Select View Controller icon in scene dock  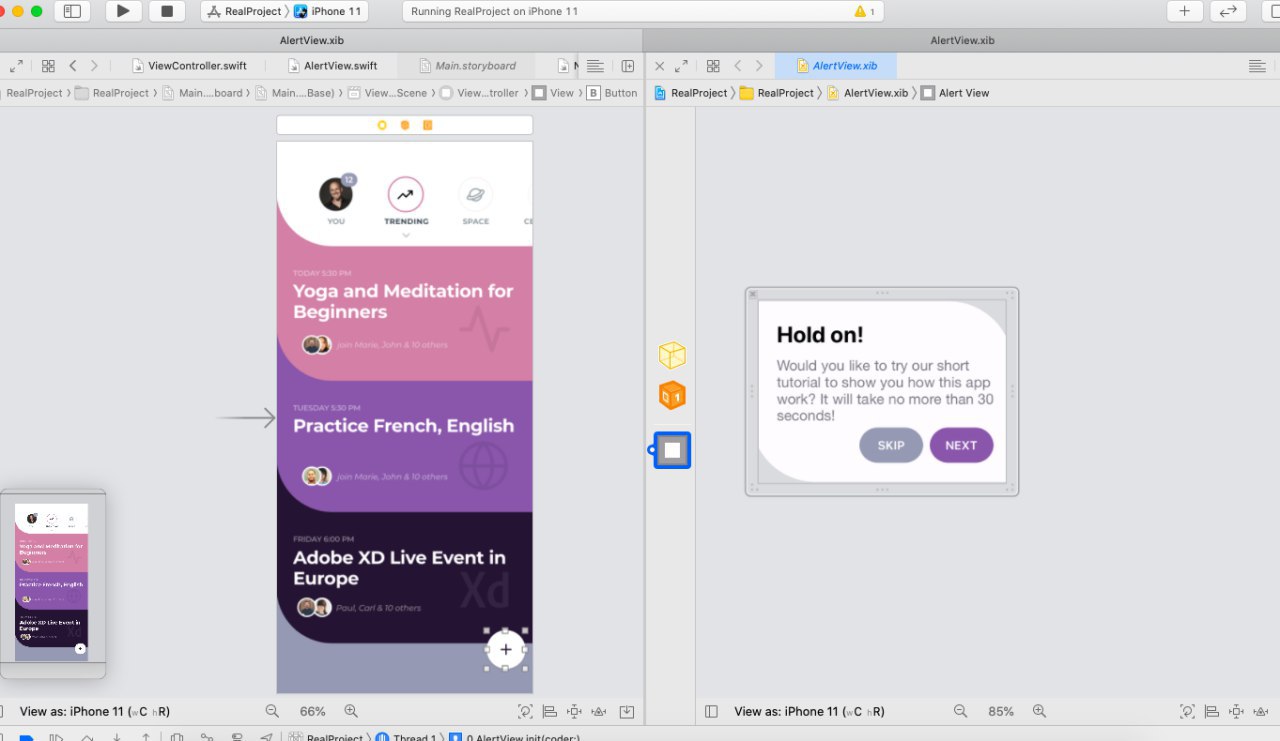click(x=382, y=125)
